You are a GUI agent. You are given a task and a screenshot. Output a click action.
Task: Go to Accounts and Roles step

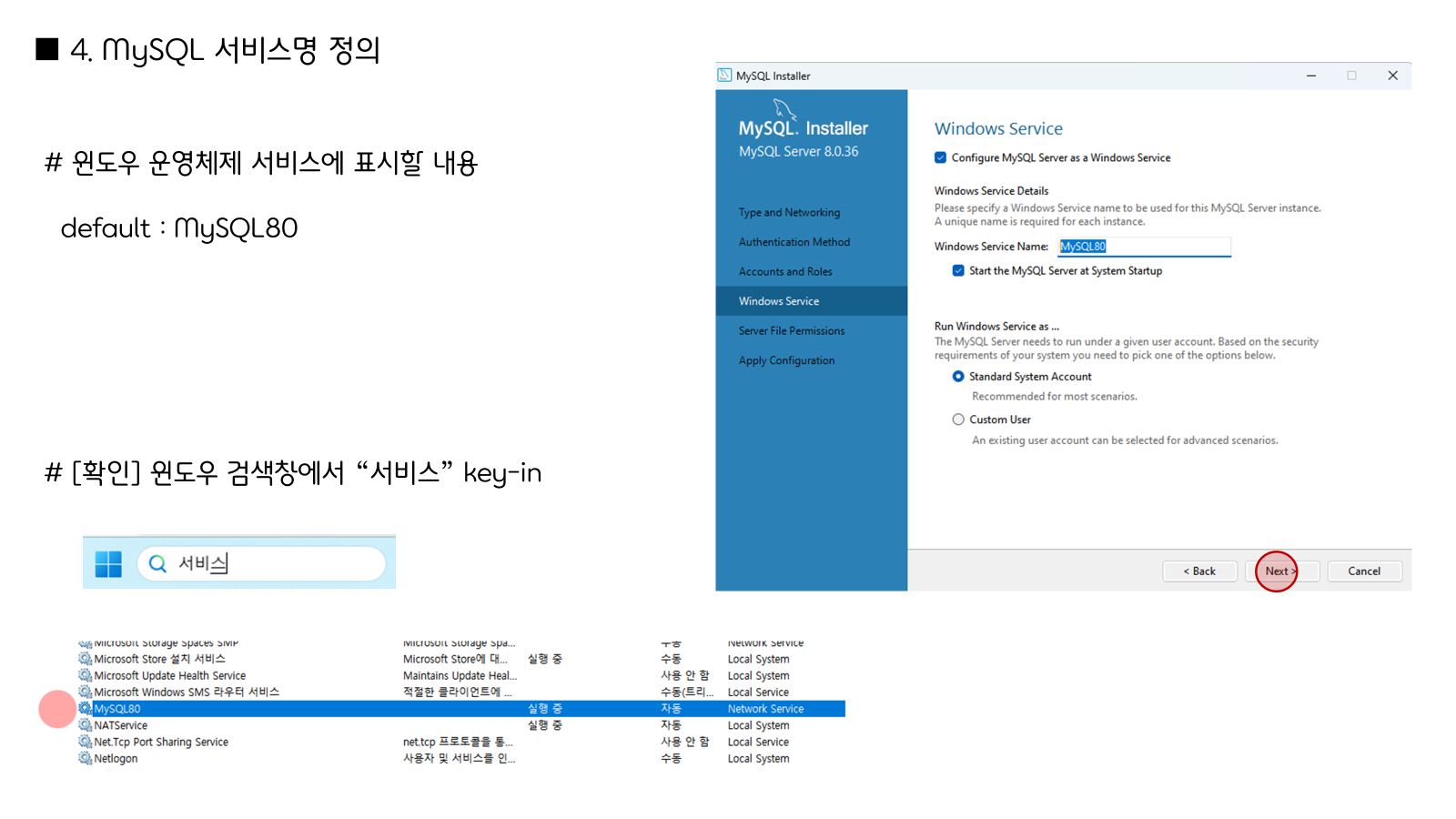785,271
